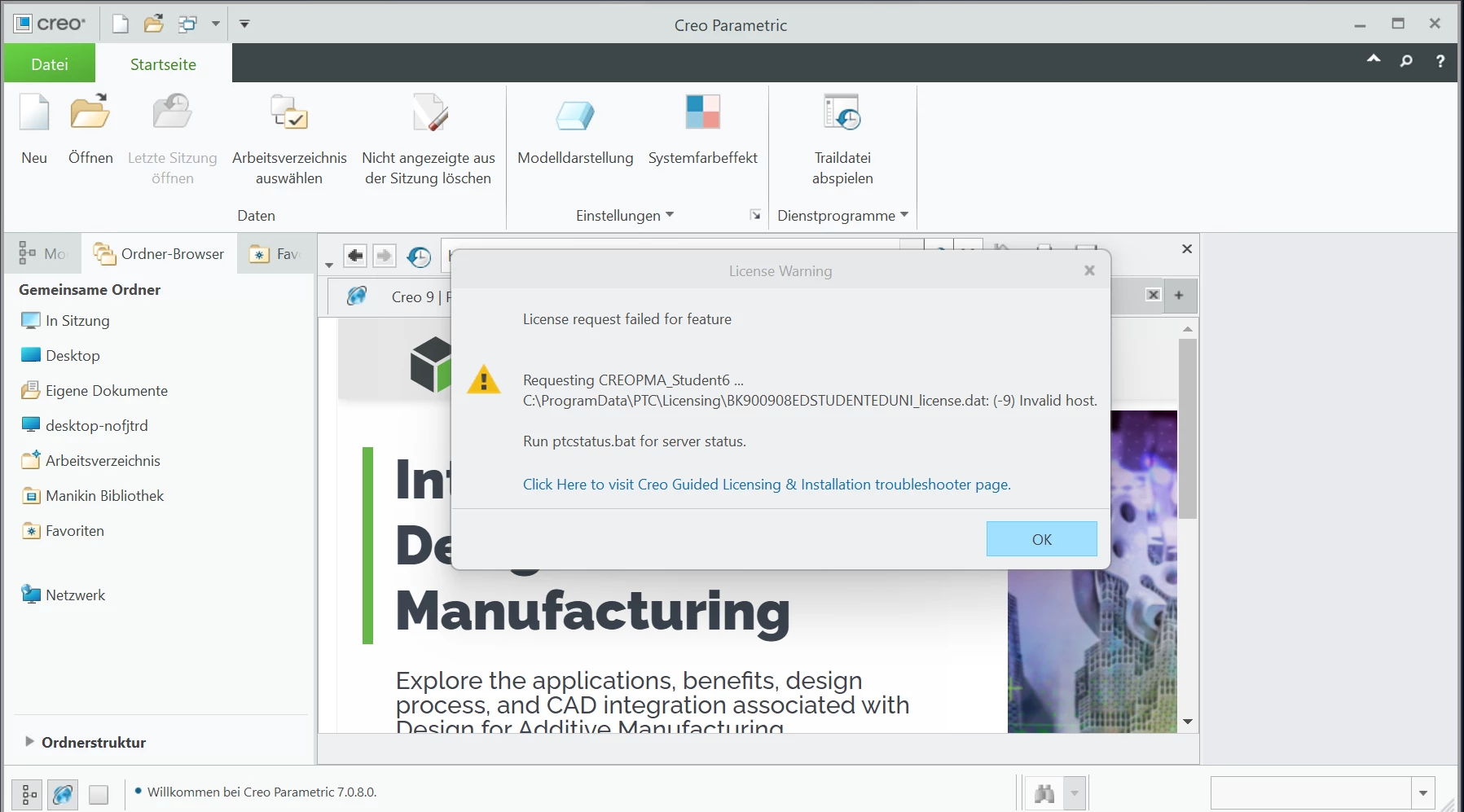Click the Neu ribbon icon
This screenshot has width=1464, height=812.
coord(34,112)
